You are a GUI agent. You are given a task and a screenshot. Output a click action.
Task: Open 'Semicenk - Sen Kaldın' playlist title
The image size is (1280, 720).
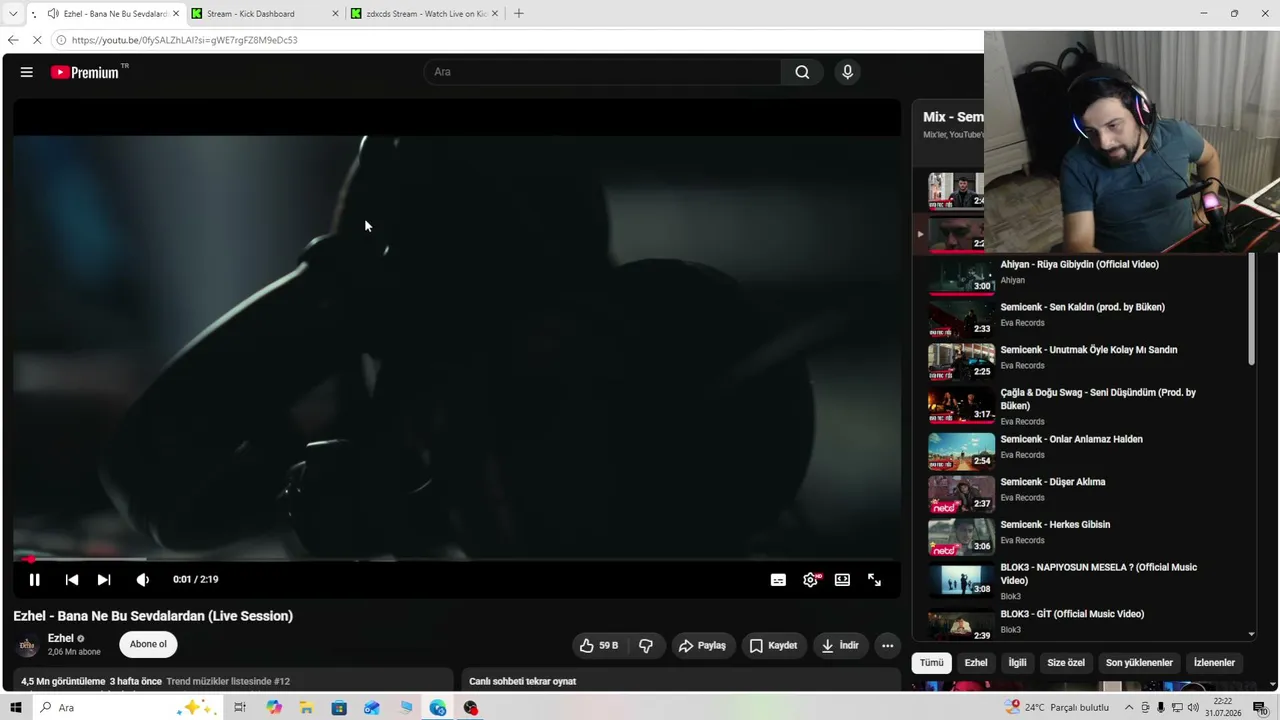tap(1083, 307)
